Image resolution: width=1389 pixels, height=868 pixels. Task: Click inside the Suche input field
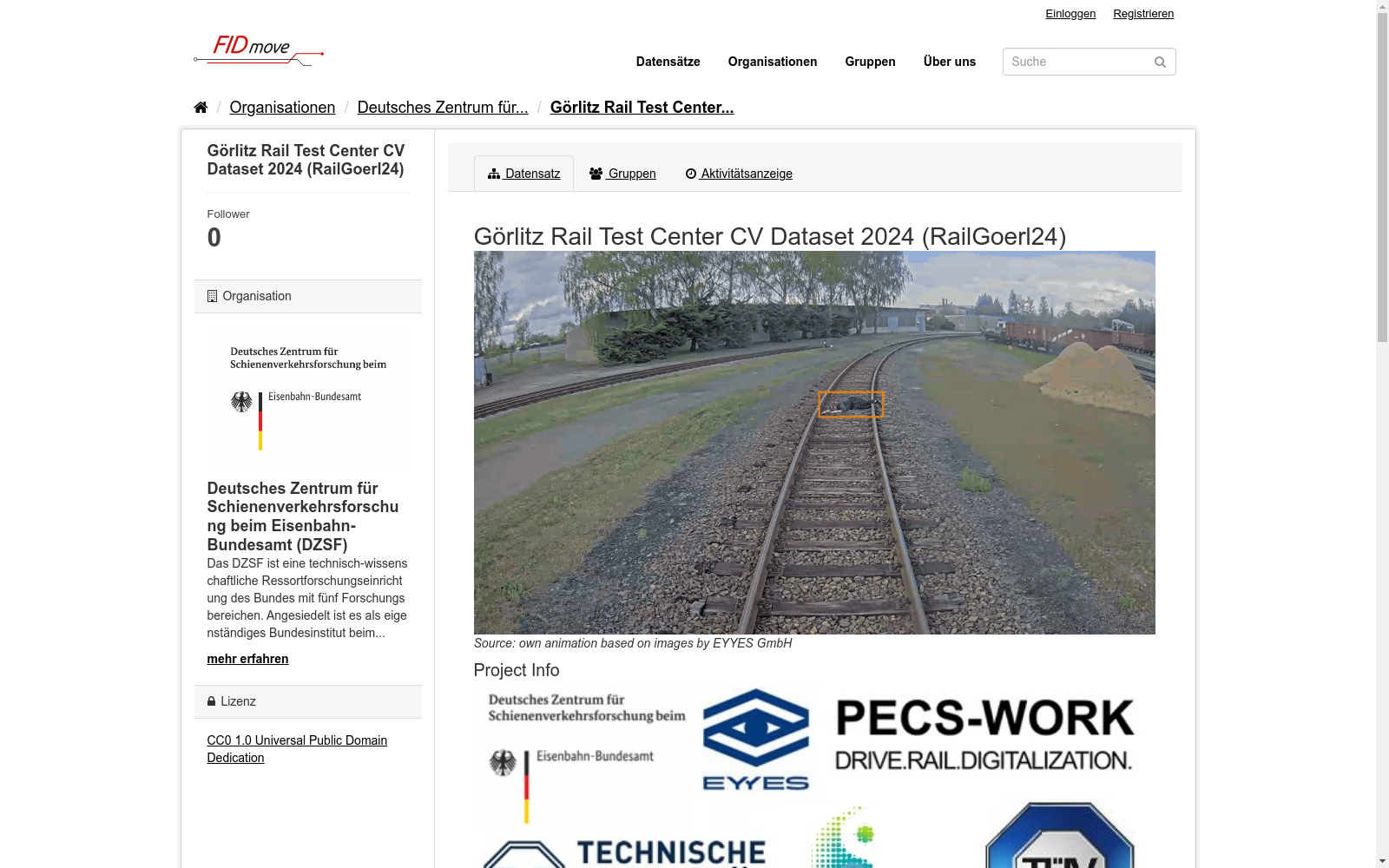click(1076, 62)
